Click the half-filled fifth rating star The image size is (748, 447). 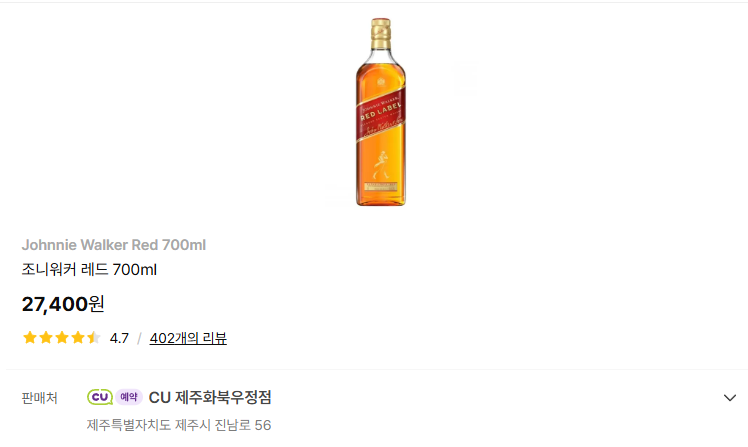(x=94, y=338)
